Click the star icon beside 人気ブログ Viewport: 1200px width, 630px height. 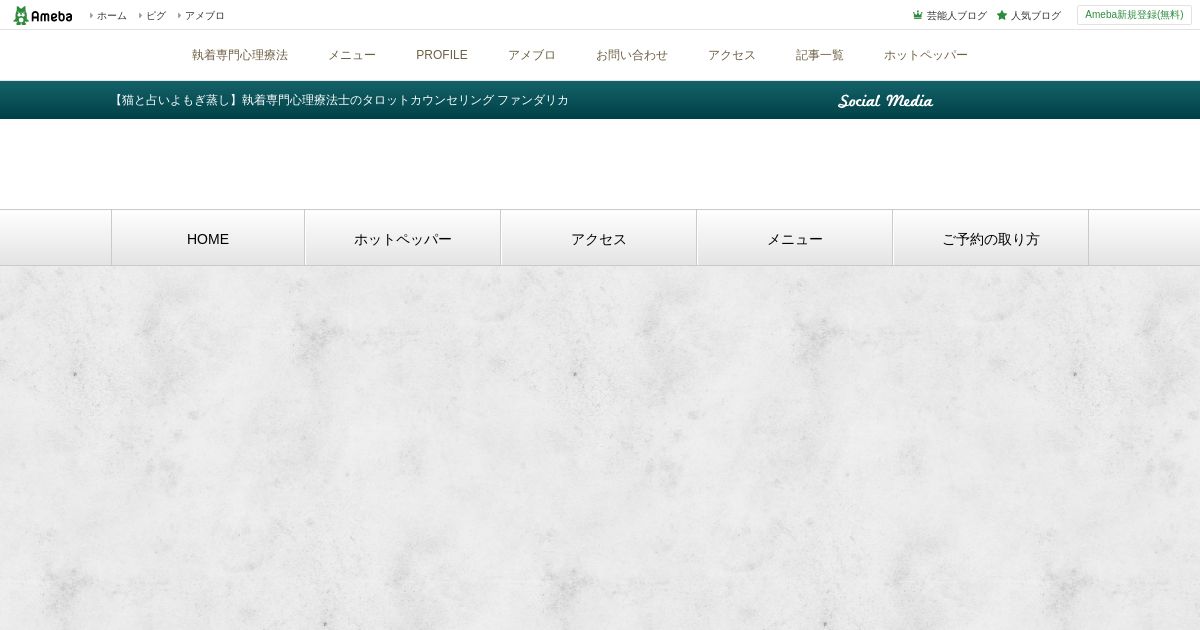click(1002, 15)
